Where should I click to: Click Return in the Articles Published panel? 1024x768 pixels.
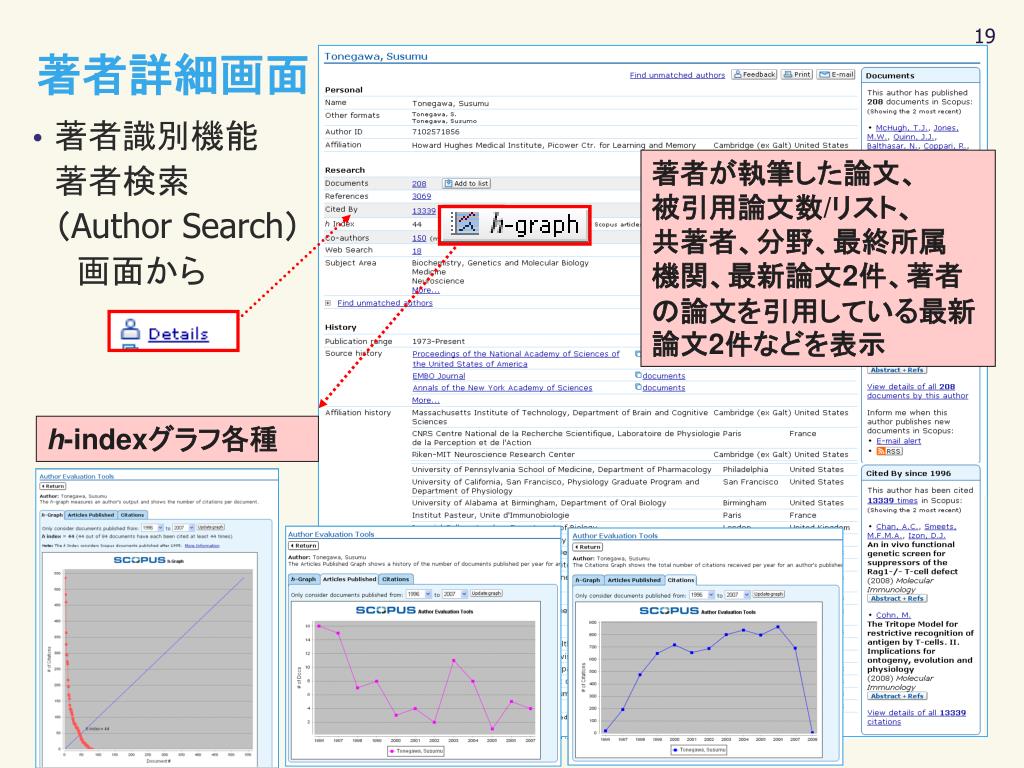click(x=304, y=545)
